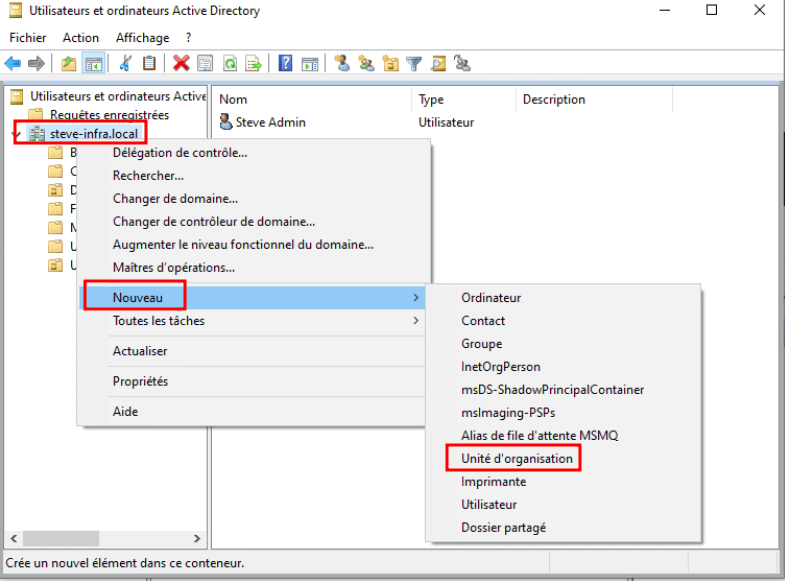Viewport: 785px width, 581px height.
Task: Click the blue Back arrow in toolbar
Action: [13, 63]
